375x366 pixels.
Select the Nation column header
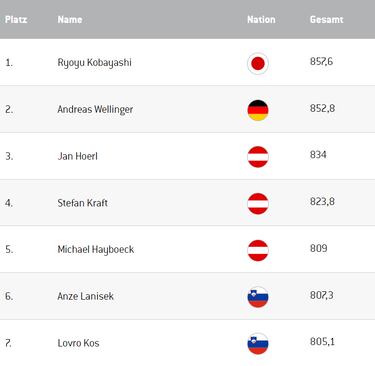coord(261,20)
